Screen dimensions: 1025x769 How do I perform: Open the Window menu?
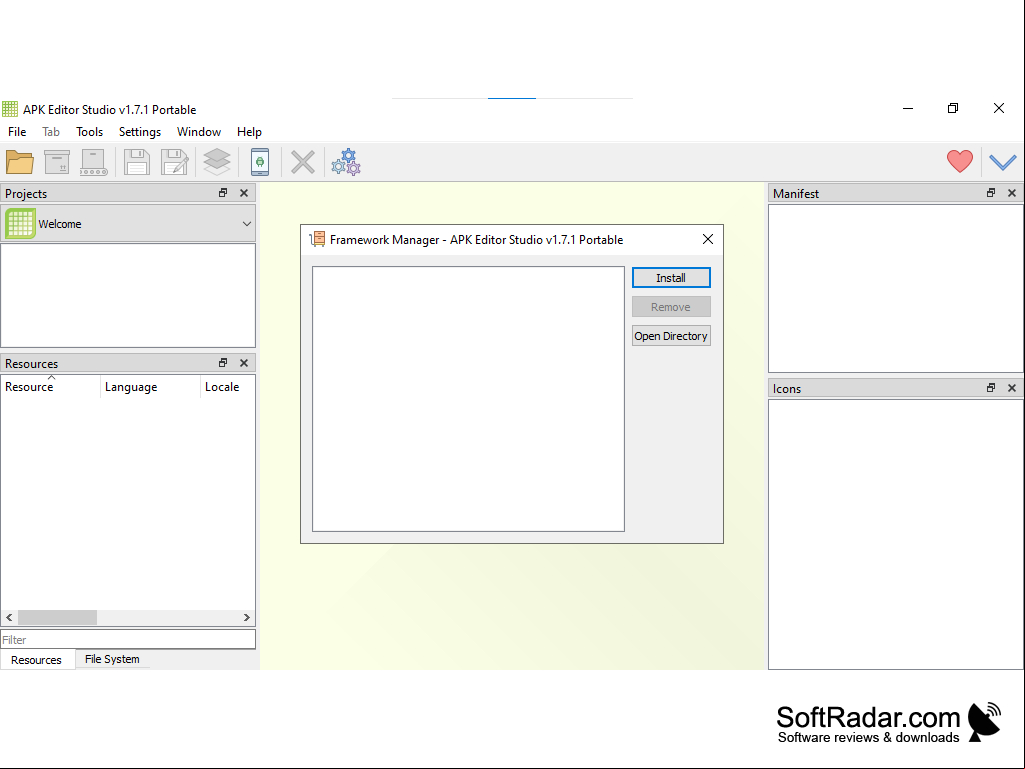click(199, 131)
